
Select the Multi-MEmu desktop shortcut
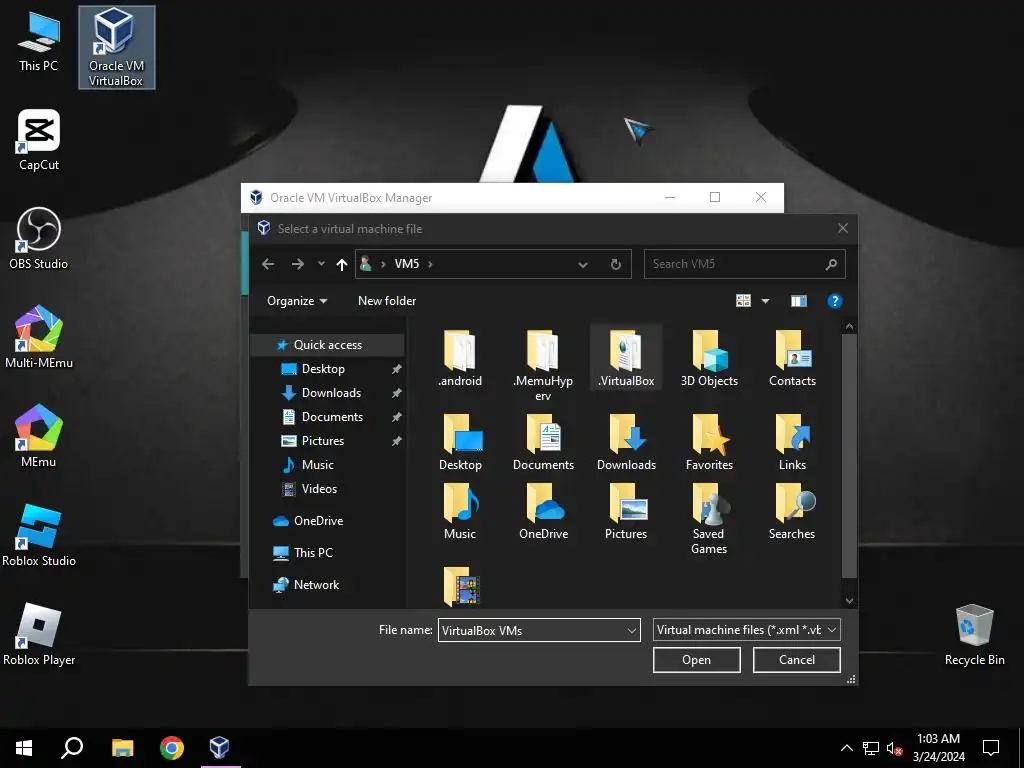(x=39, y=338)
